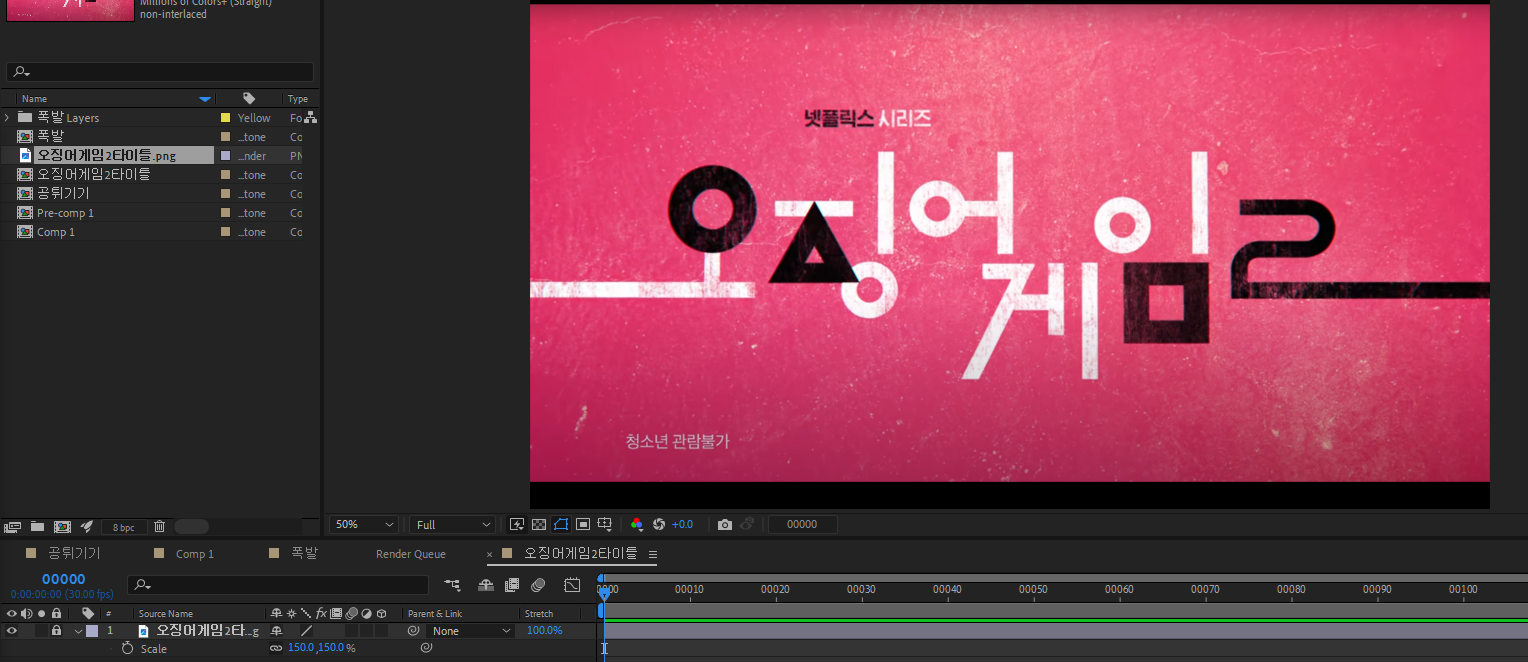
Task: Unlock layer 1 via padlock icon
Action: coord(56,631)
